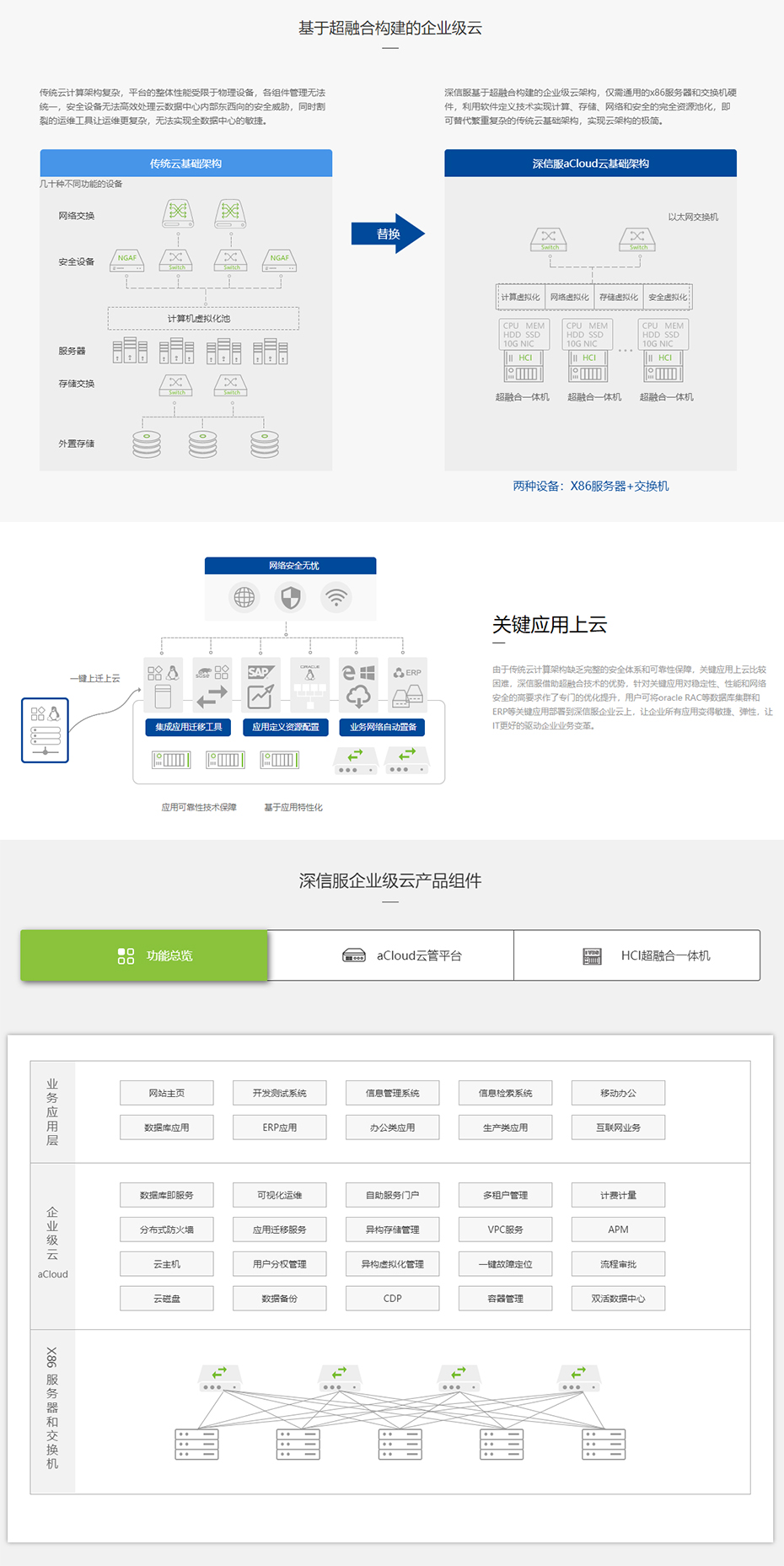Click the IE and Windows cloud icon
Screen dimensions: 784x1566
point(358,685)
